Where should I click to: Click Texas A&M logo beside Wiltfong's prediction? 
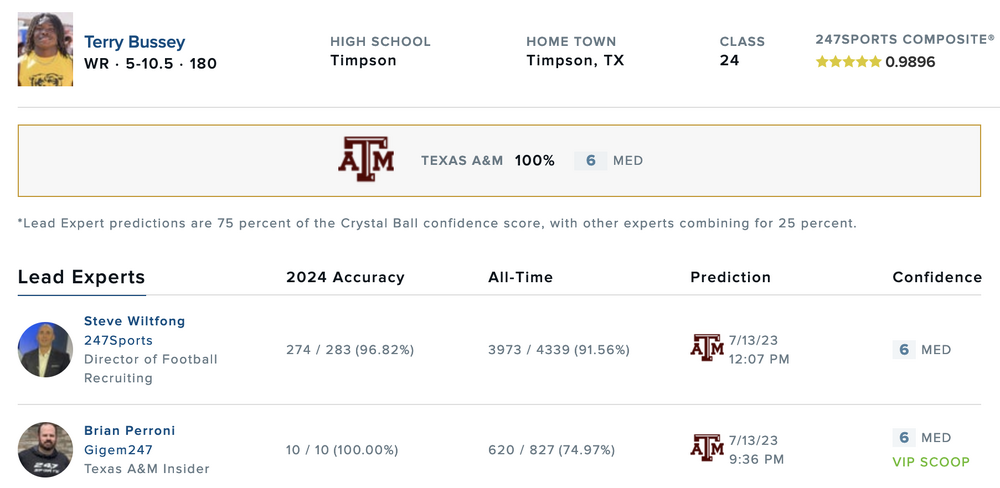[707, 348]
